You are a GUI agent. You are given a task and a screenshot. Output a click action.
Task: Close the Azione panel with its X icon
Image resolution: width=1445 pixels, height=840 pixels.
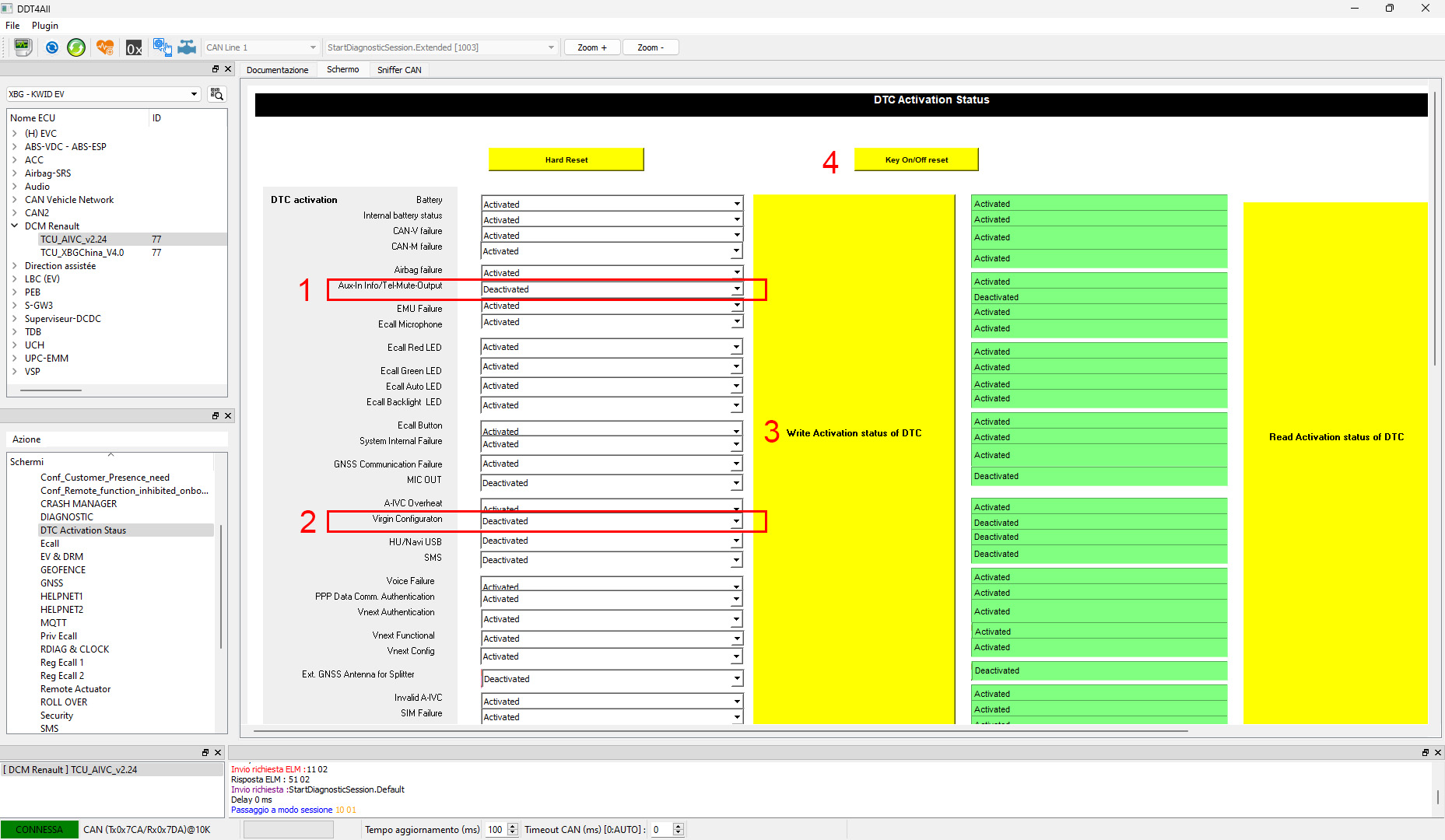228,416
